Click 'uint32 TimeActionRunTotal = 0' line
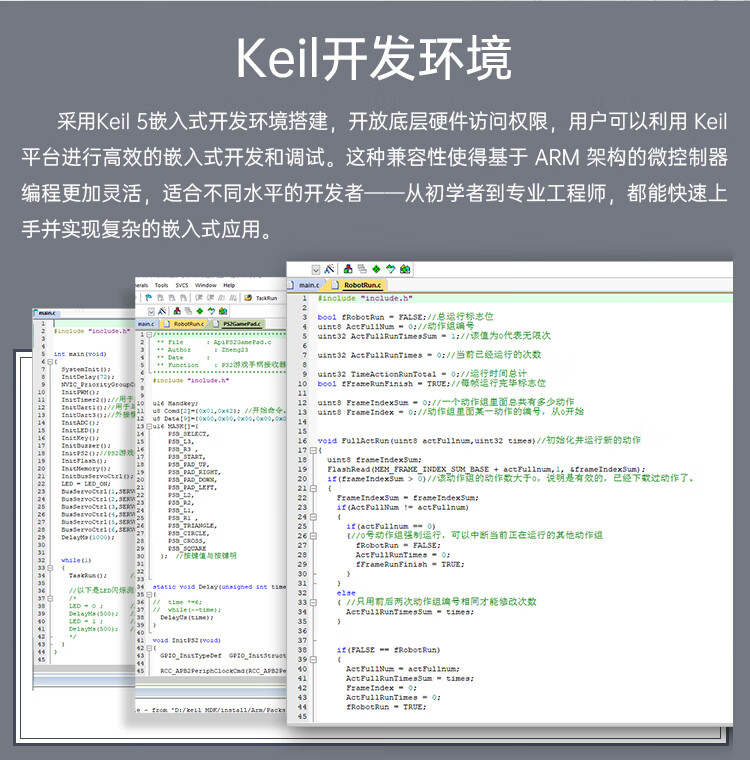Viewport: 750px width, 760px height. (x=422, y=374)
